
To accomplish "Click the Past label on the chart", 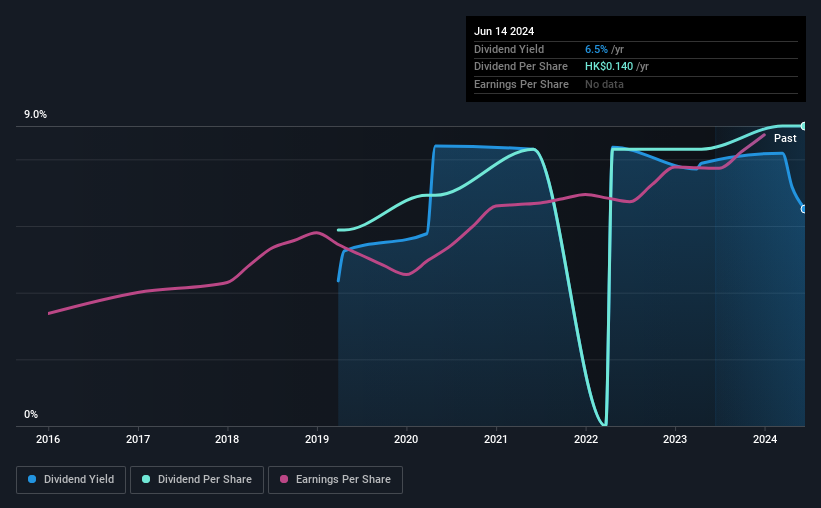I will (x=785, y=138).
